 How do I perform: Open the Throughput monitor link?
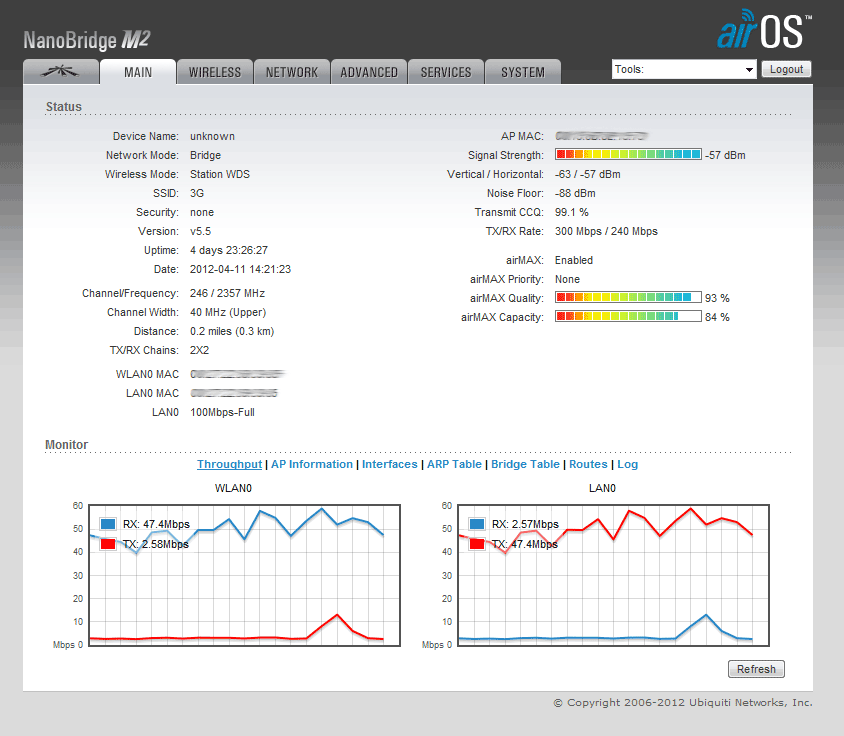[x=229, y=464]
